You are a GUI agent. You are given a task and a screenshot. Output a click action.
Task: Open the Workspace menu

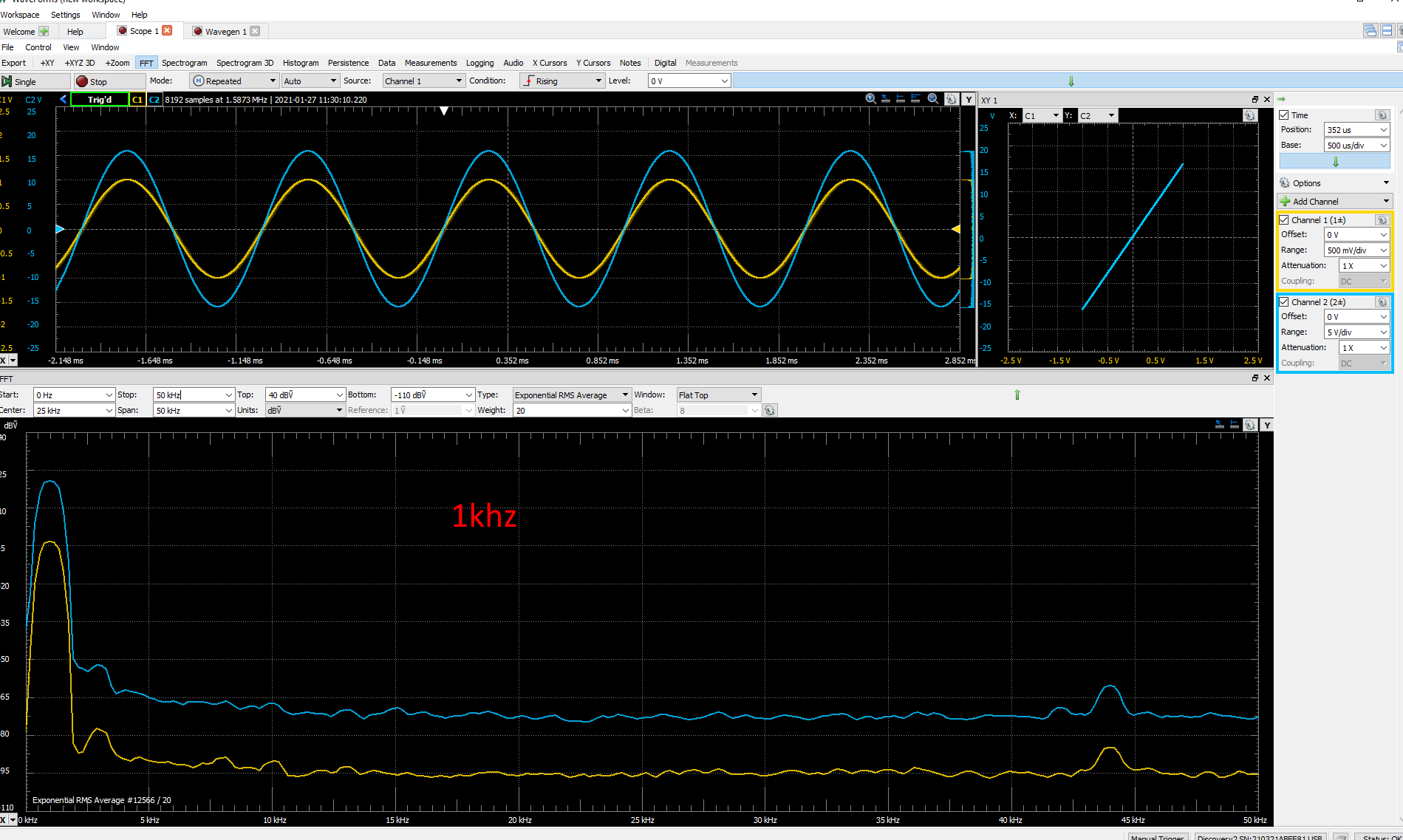pyautogui.click(x=20, y=15)
